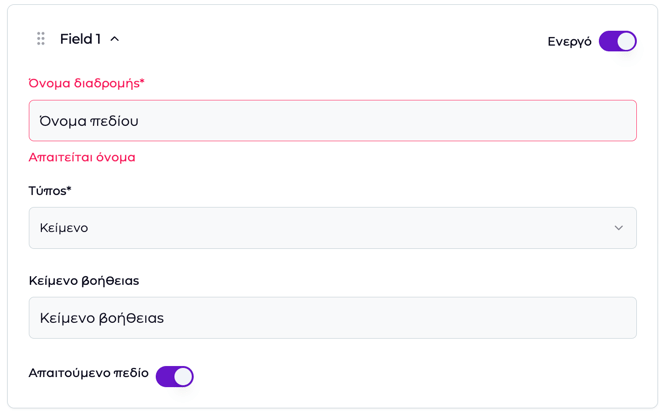
Task: Click the selected Κείμενο value in the dropdown
Action: (64, 228)
